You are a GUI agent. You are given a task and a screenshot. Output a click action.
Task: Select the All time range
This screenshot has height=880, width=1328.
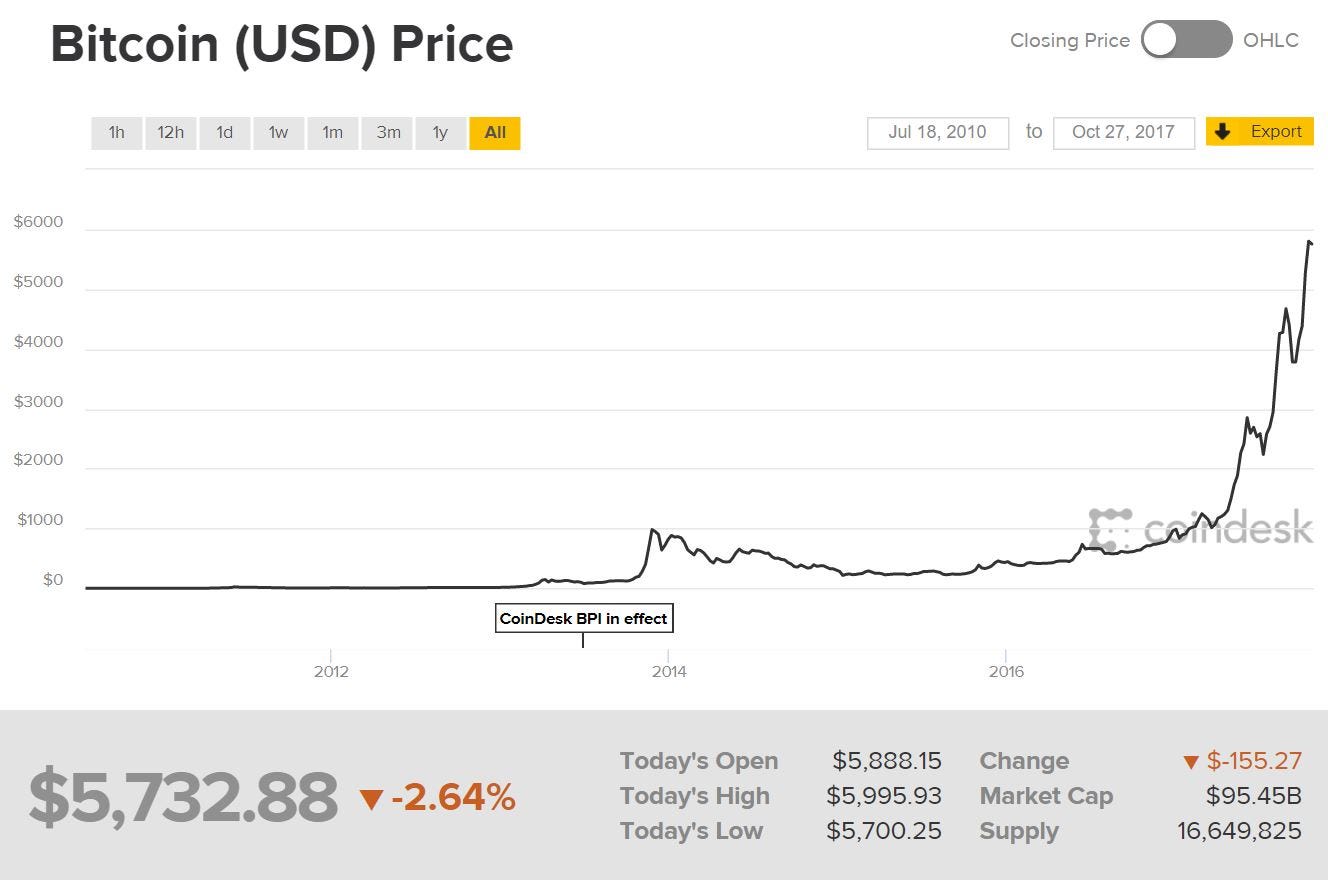[495, 133]
